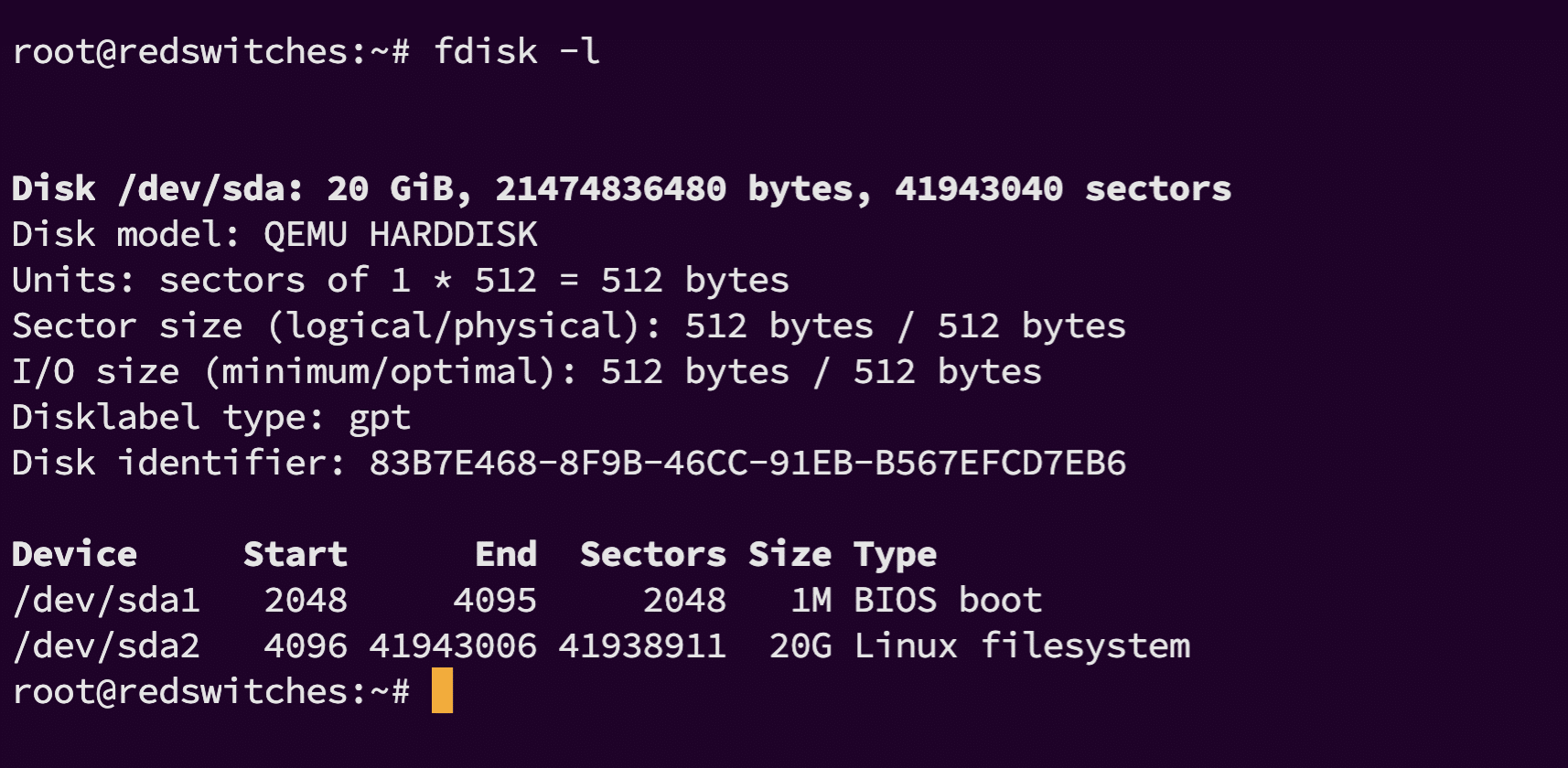This screenshot has width=1568, height=768.
Task: Click the Type column header
Action: point(896,555)
